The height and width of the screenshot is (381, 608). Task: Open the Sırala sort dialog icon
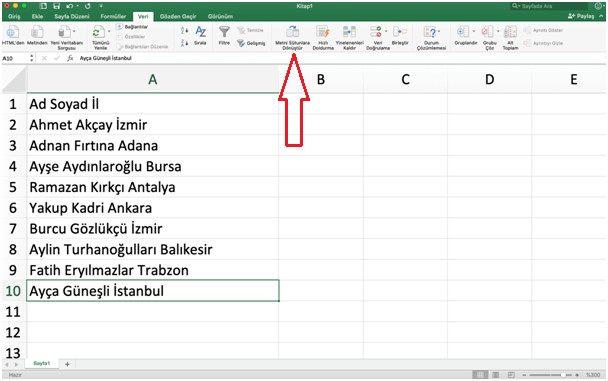(200, 32)
